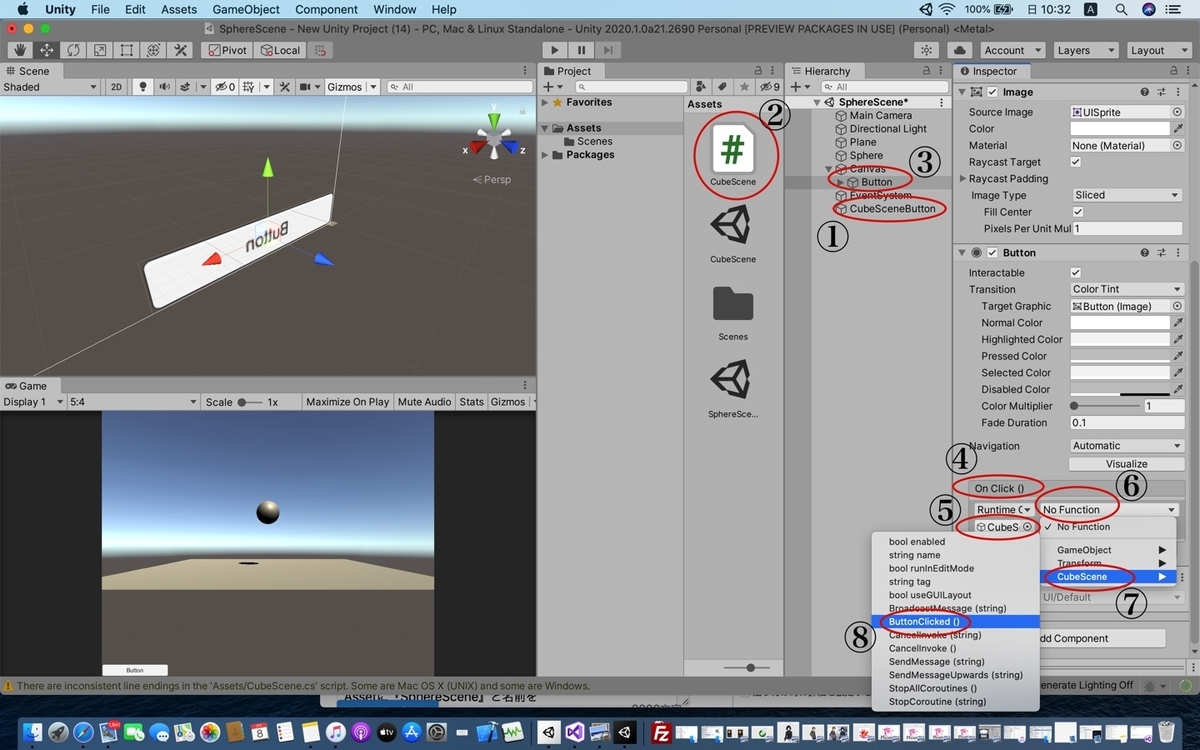
Task: Select Main Camera in Hierarchy
Action: pos(880,116)
